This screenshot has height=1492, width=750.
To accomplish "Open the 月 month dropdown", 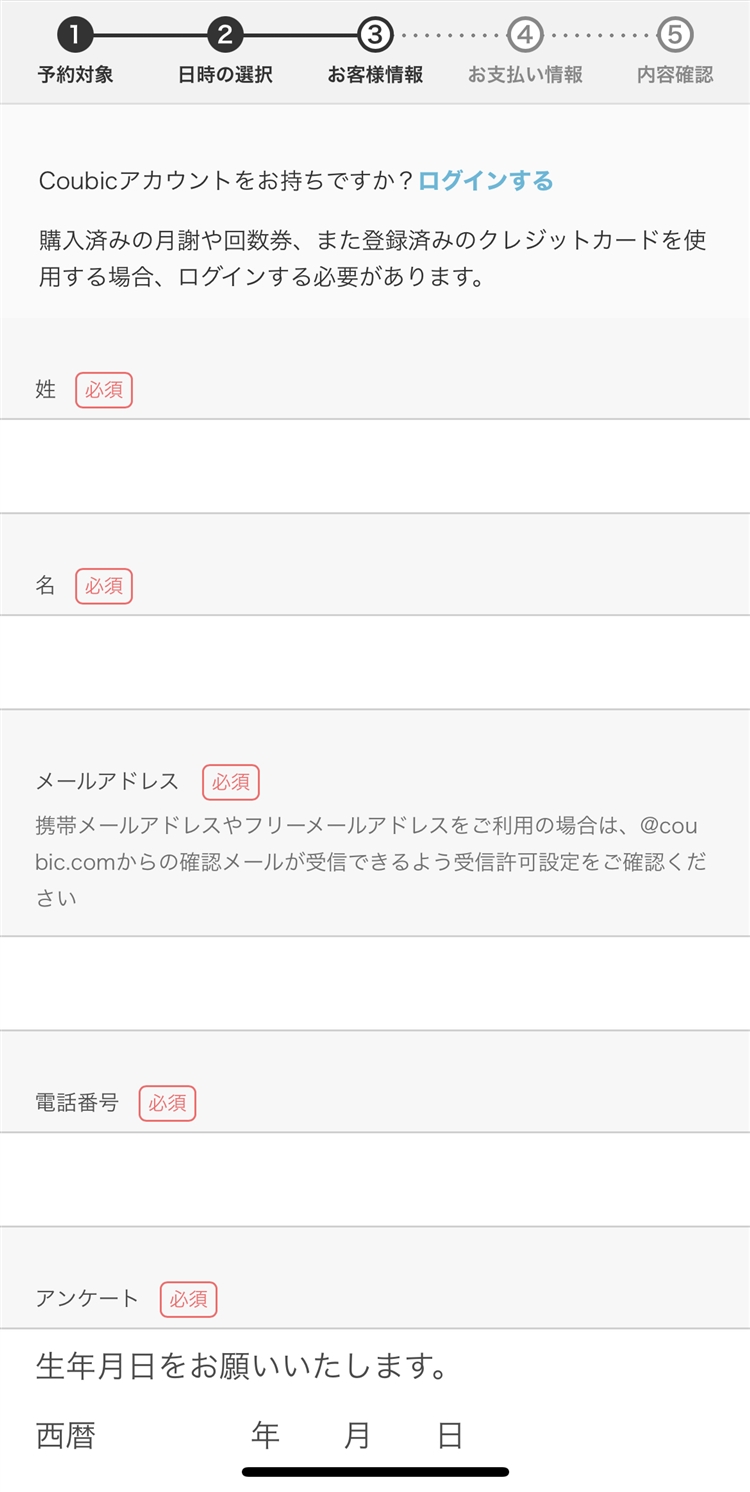I will [x=311, y=1437].
